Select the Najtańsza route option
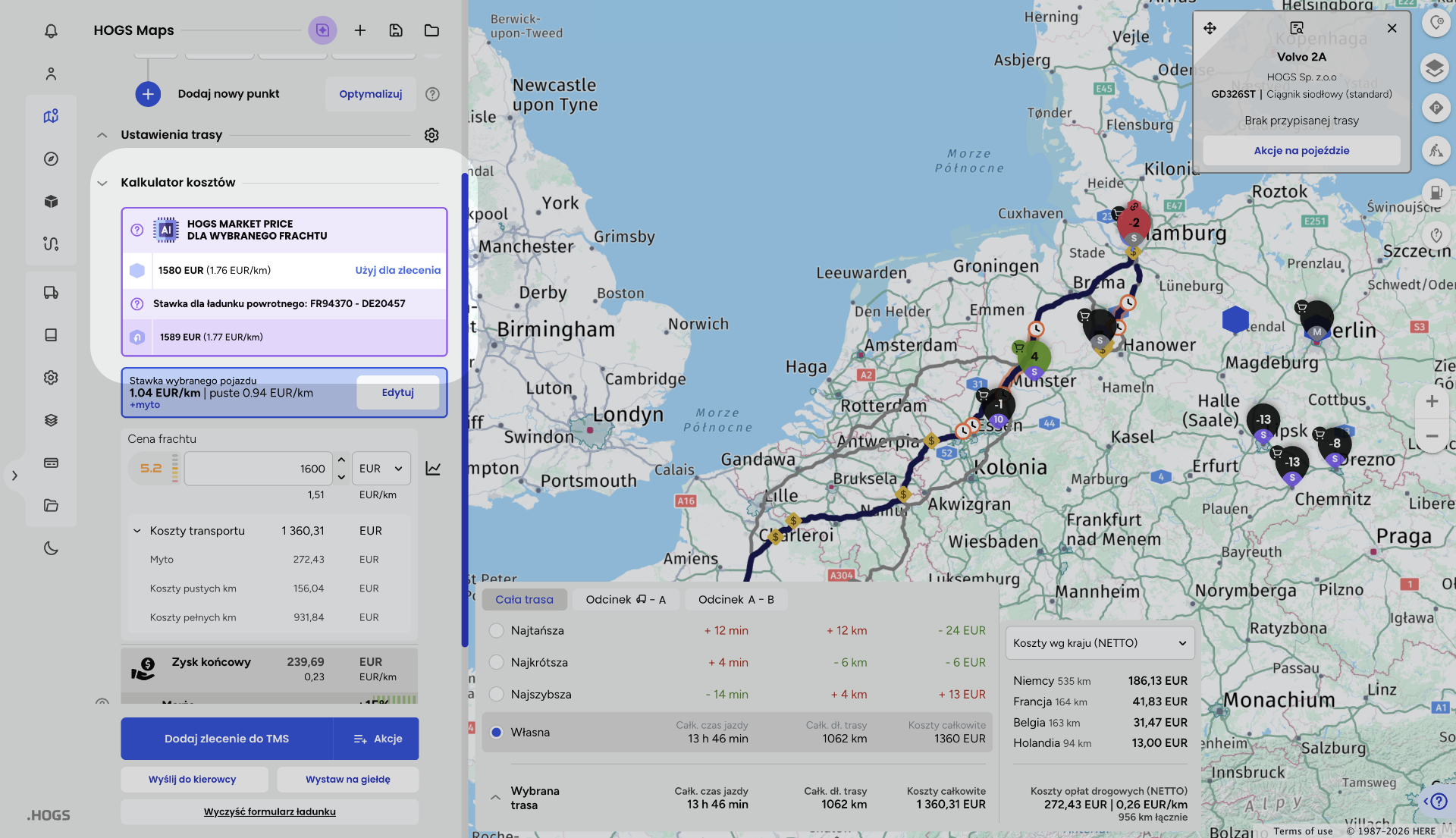This screenshot has width=1456, height=838. coord(497,630)
